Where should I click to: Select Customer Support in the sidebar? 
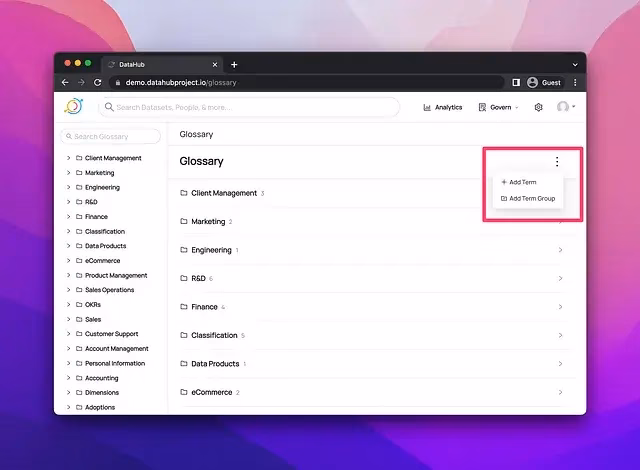click(111, 334)
